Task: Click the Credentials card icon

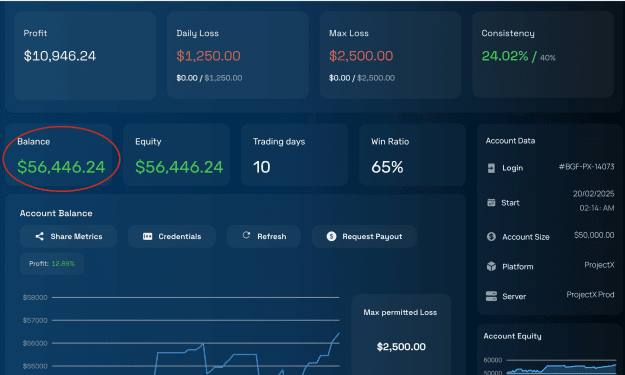Action: click(147, 236)
